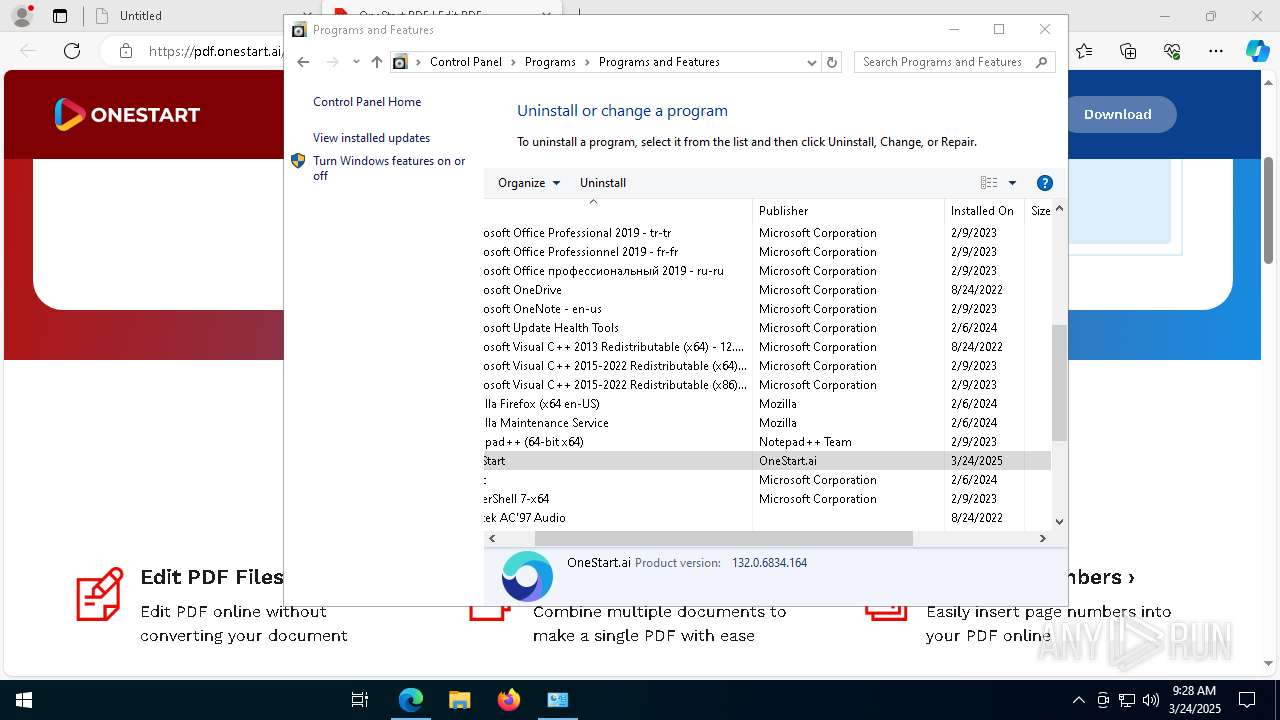Click the vertical scrollbar thumb of the list
Image resolution: width=1280 pixels, height=720 pixels.
[x=1059, y=383]
